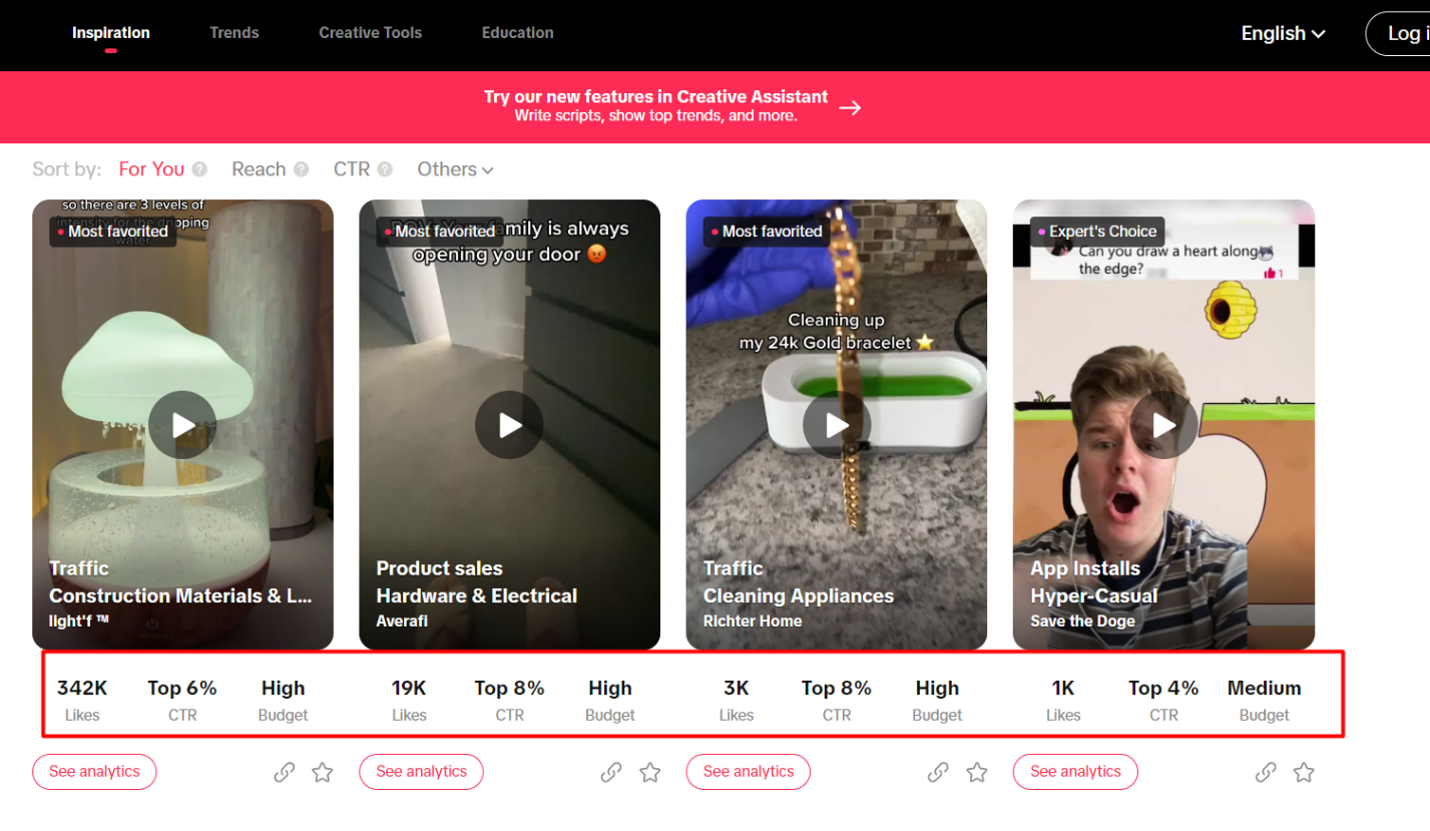Play the Richter Home gold bracelet video

click(836, 425)
